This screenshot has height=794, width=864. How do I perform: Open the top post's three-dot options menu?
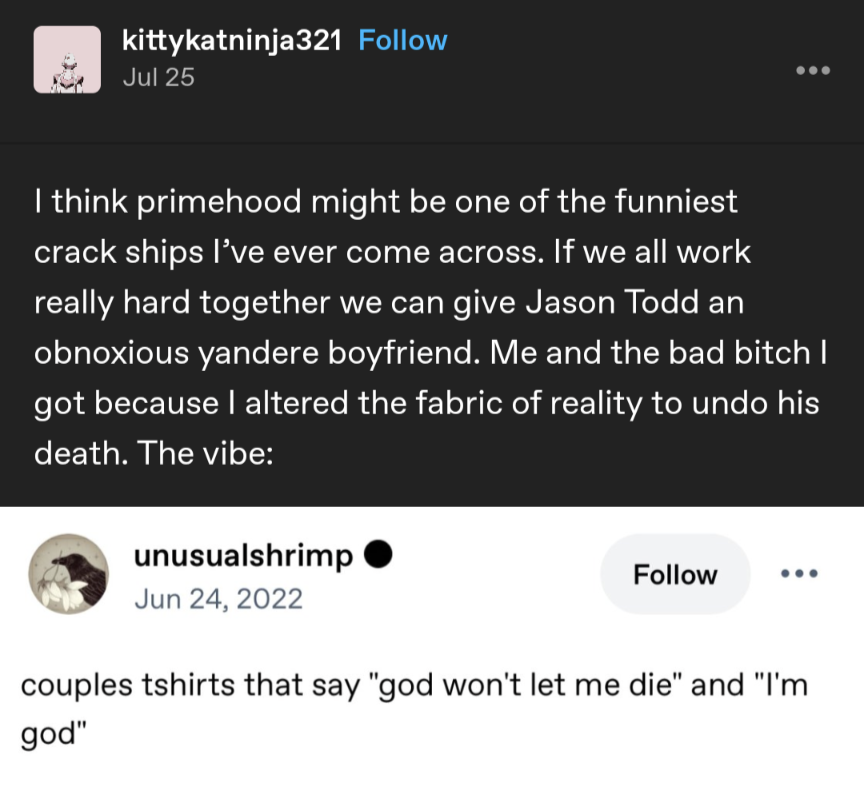(x=812, y=71)
